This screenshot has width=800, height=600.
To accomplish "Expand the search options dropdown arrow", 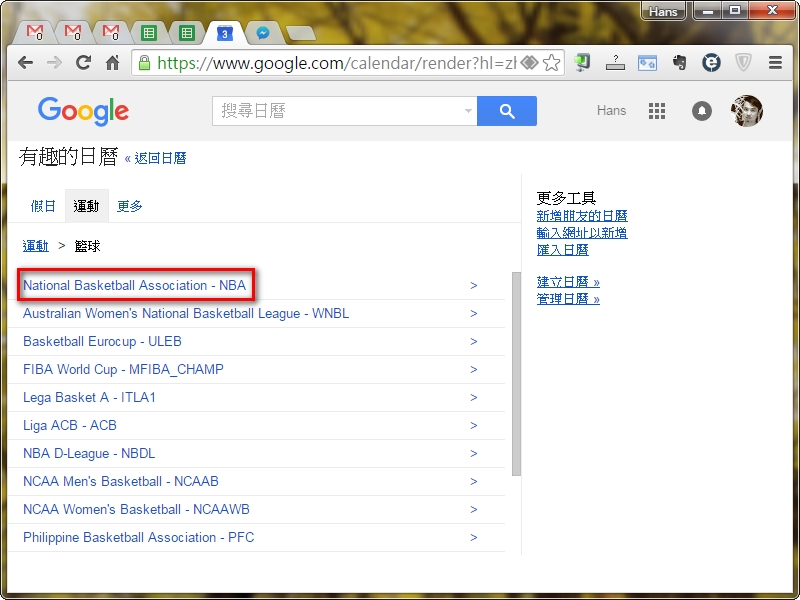I will click(x=468, y=111).
